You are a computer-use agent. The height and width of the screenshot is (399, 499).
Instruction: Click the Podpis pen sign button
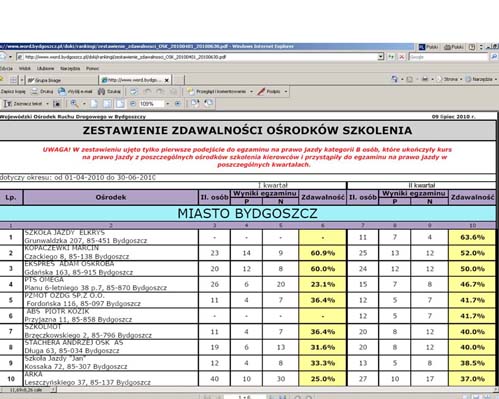click(269, 91)
